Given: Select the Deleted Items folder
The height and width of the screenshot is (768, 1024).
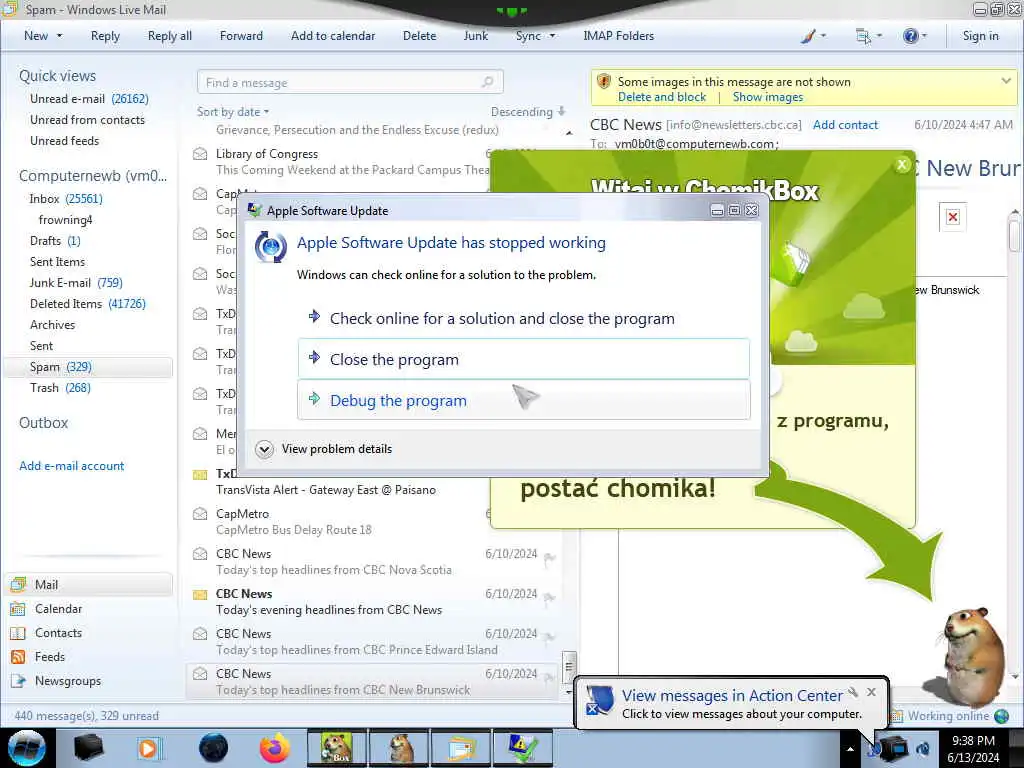Looking at the screenshot, I should coord(88,304).
